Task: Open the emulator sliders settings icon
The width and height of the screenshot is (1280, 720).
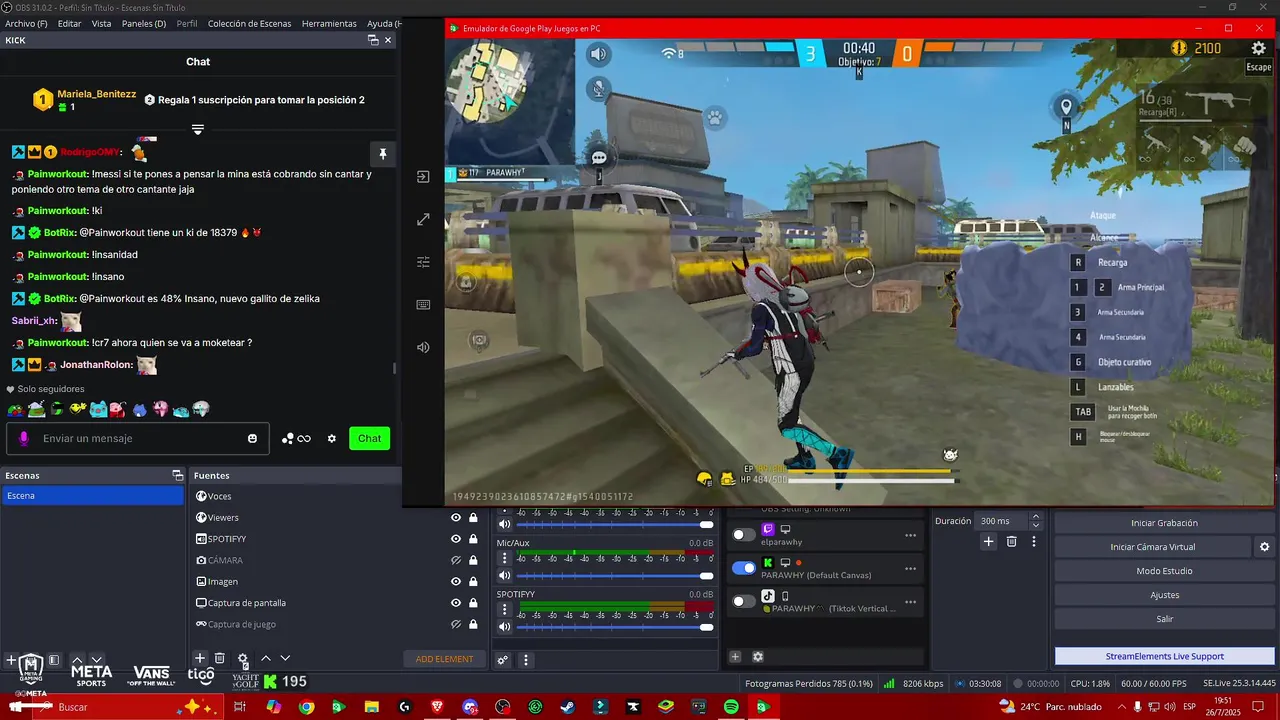Action: tap(423, 262)
